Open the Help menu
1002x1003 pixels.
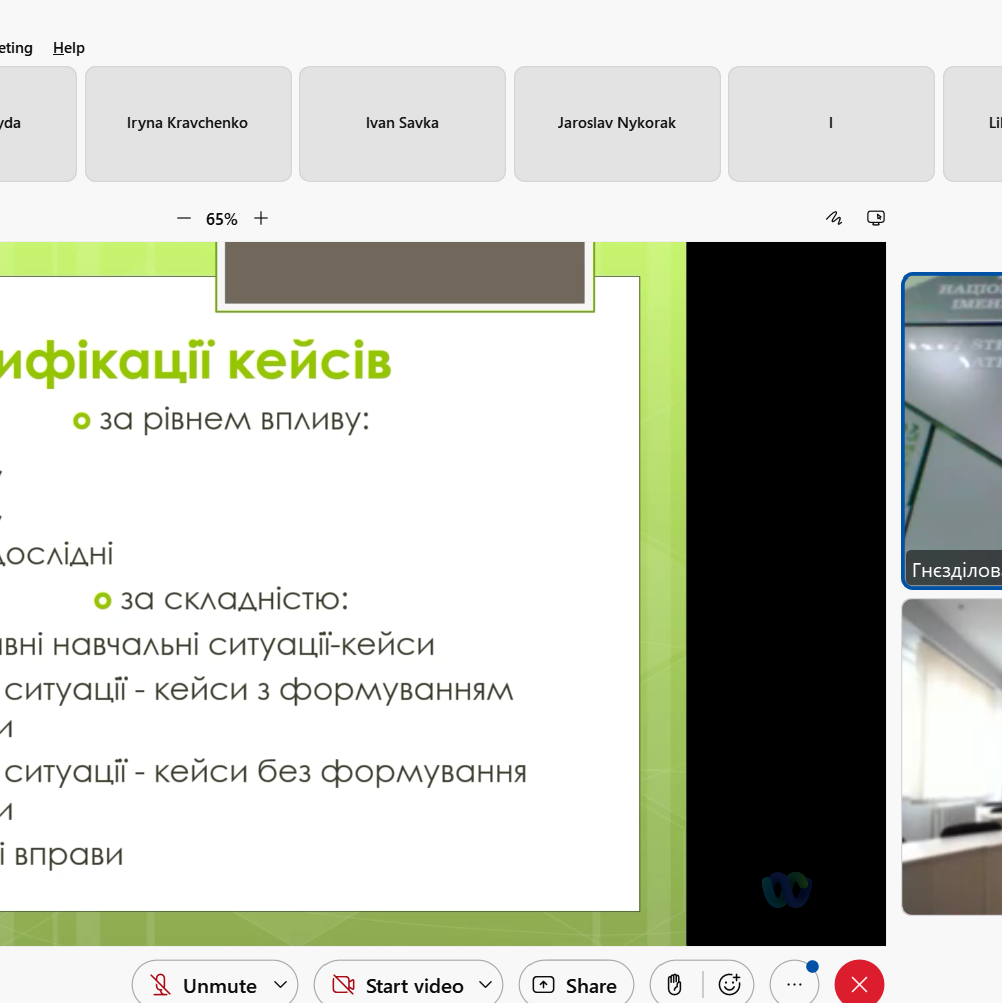pyautogui.click(x=69, y=48)
